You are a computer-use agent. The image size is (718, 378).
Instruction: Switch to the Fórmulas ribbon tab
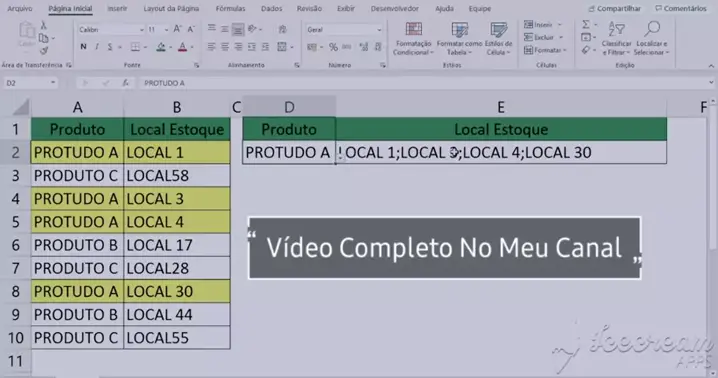(x=230, y=8)
